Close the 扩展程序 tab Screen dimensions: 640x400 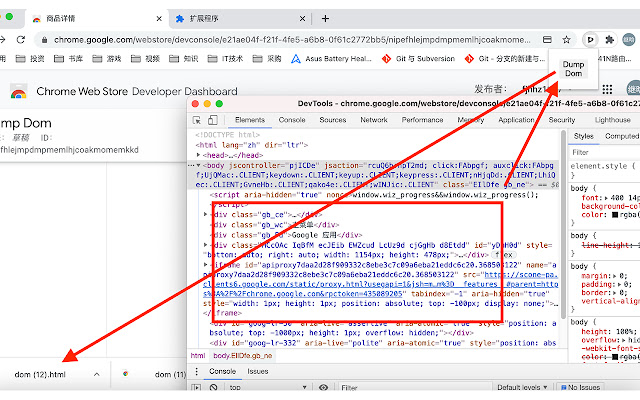tap(302, 19)
